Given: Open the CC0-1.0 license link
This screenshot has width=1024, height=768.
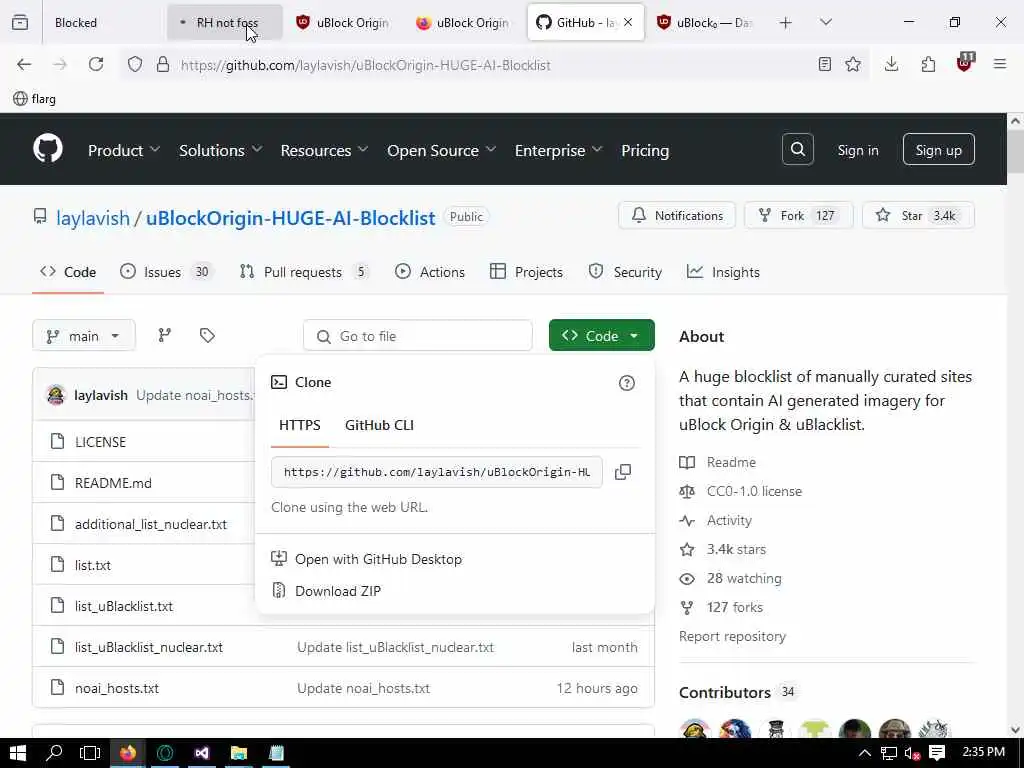Looking at the screenshot, I should (754, 491).
